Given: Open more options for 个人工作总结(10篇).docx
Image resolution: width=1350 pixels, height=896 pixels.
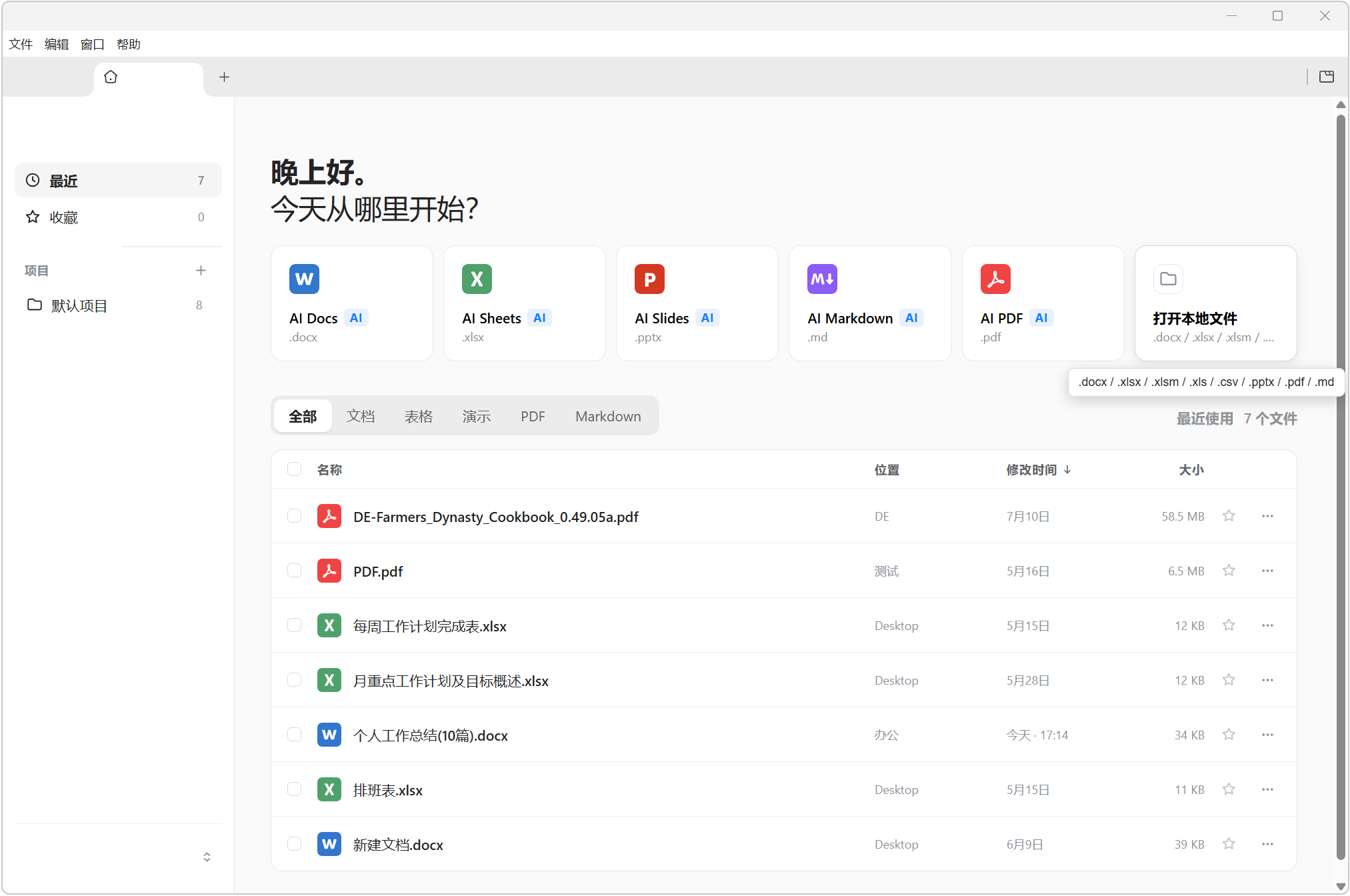Looking at the screenshot, I should click(x=1267, y=735).
